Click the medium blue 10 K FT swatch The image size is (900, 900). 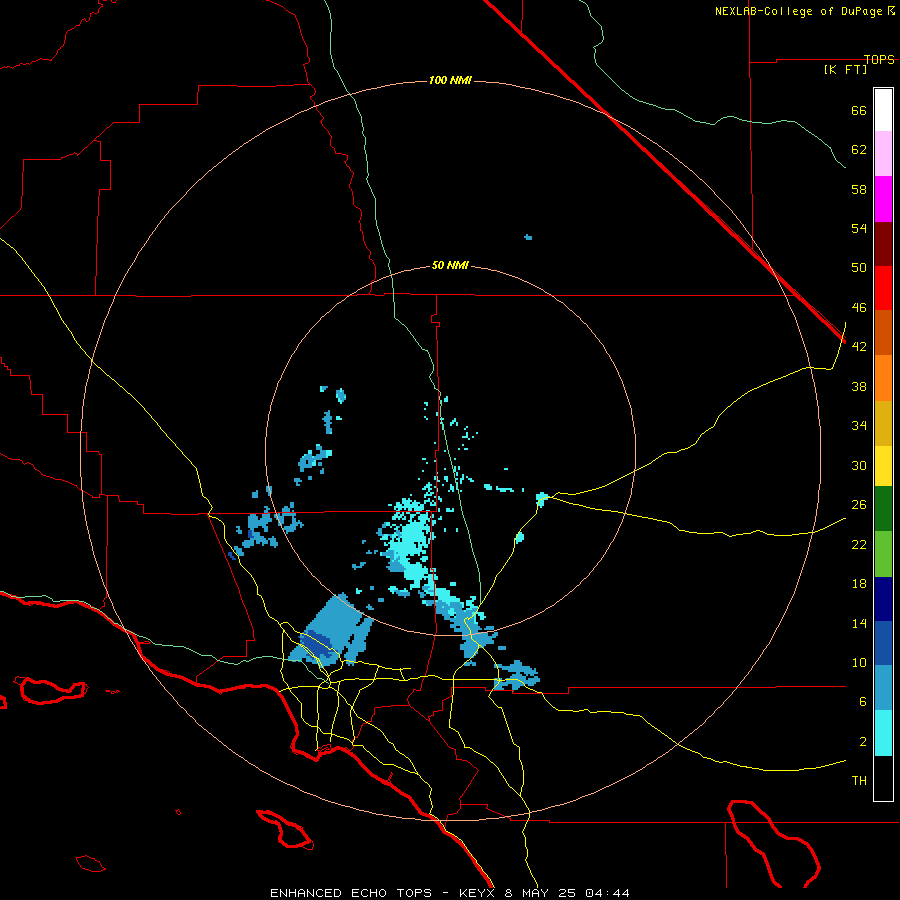[x=883, y=643]
